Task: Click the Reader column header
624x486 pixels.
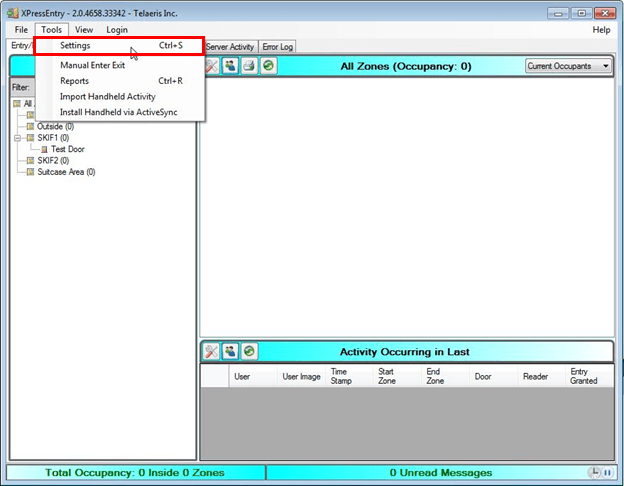Action: tap(541, 376)
